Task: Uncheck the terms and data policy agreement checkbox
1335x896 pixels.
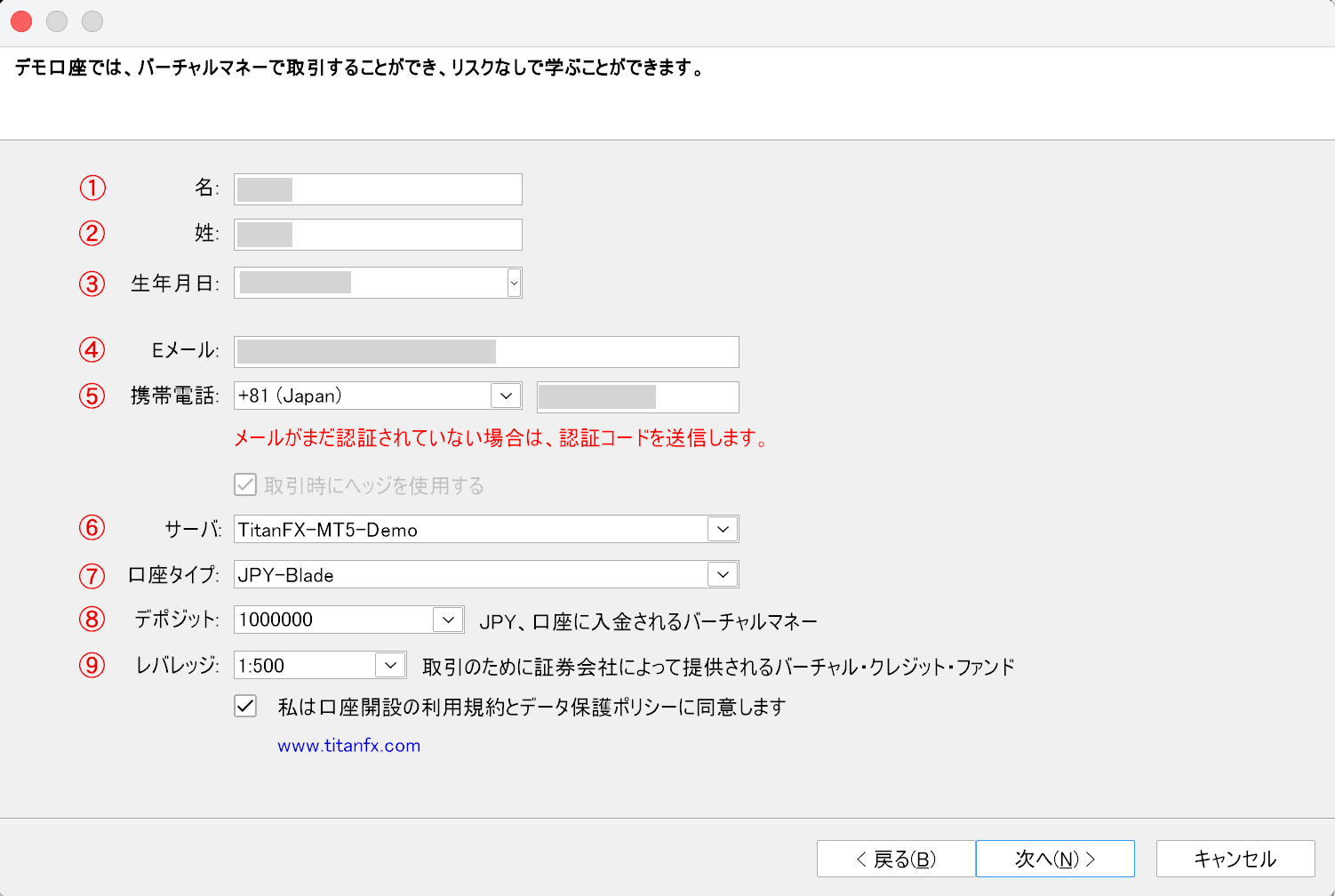Action: click(x=245, y=707)
